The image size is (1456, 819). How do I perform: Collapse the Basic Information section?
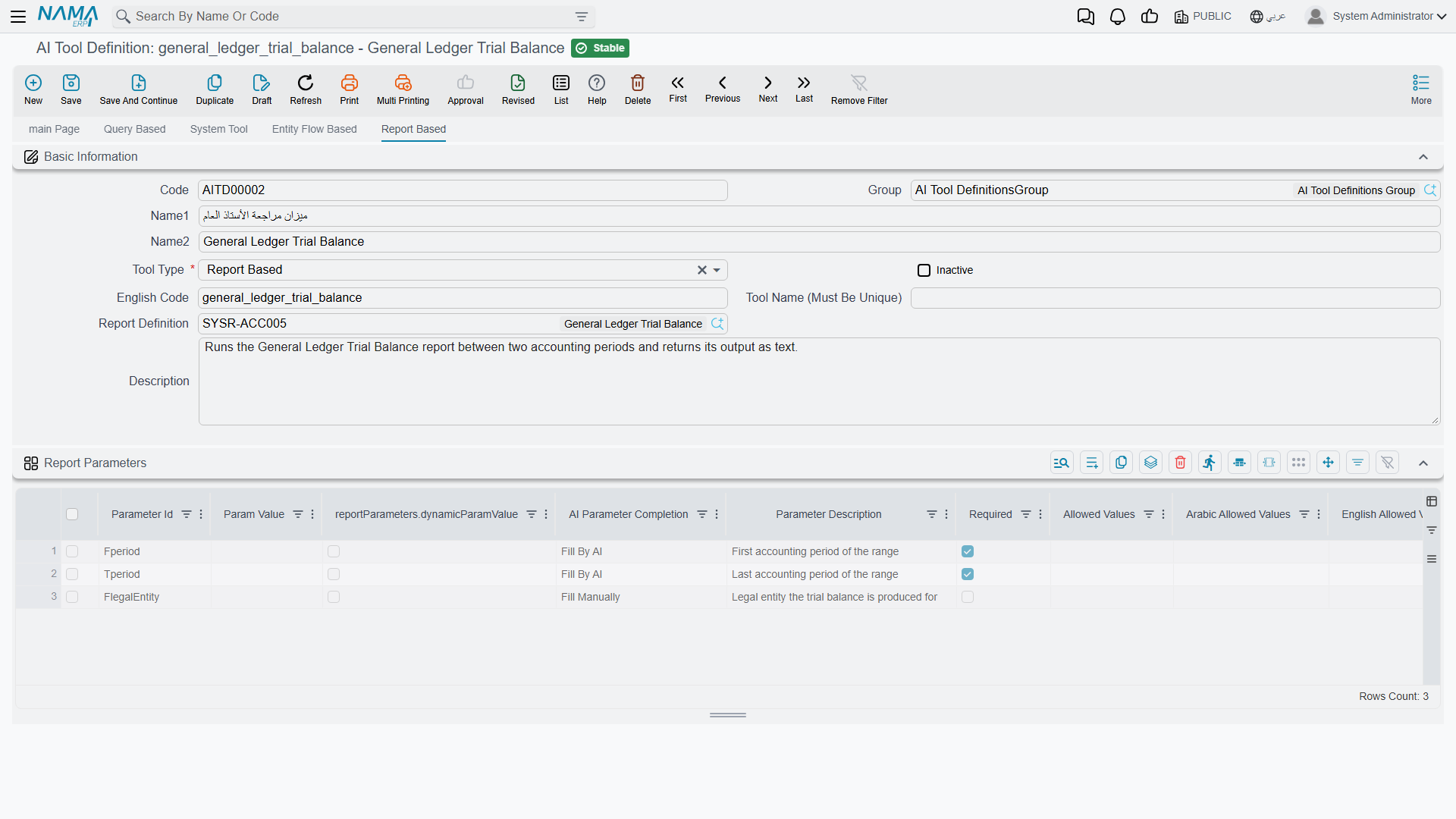pyautogui.click(x=1423, y=157)
